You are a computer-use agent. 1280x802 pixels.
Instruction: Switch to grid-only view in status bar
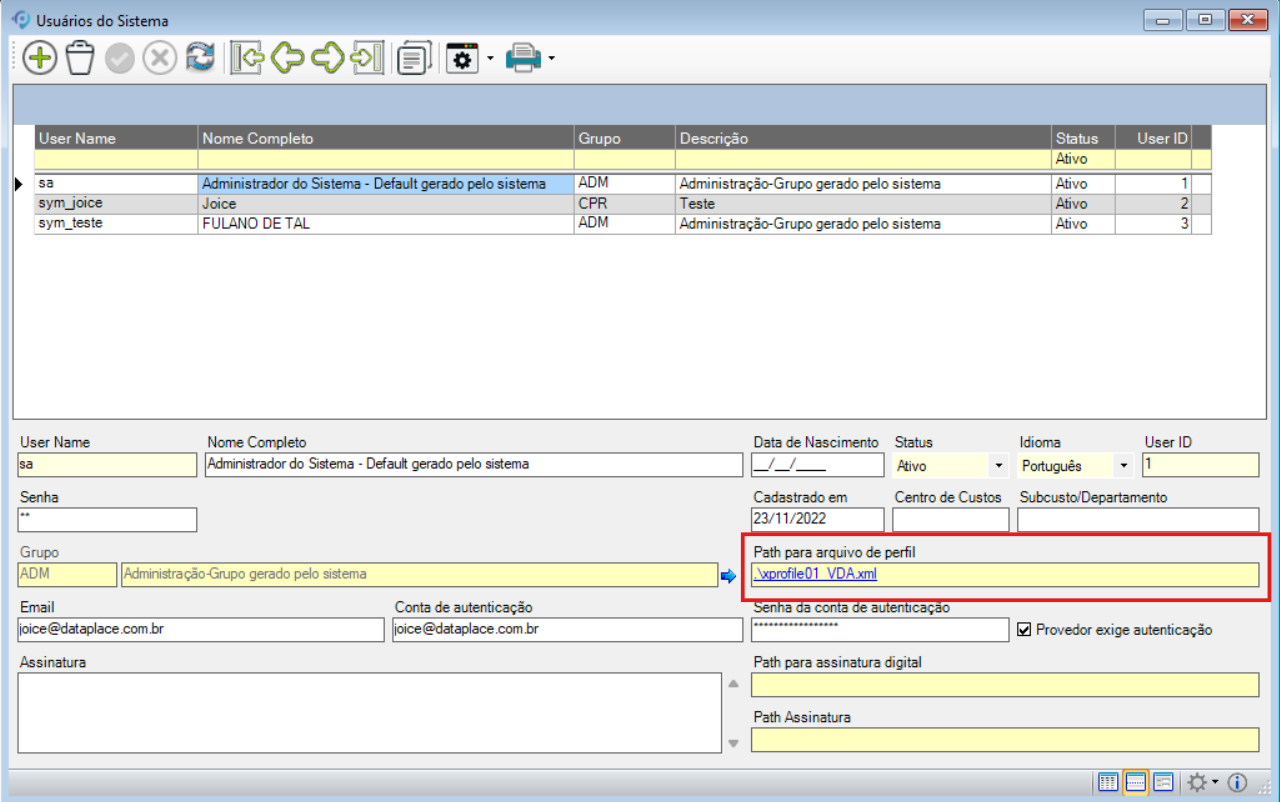(1108, 782)
